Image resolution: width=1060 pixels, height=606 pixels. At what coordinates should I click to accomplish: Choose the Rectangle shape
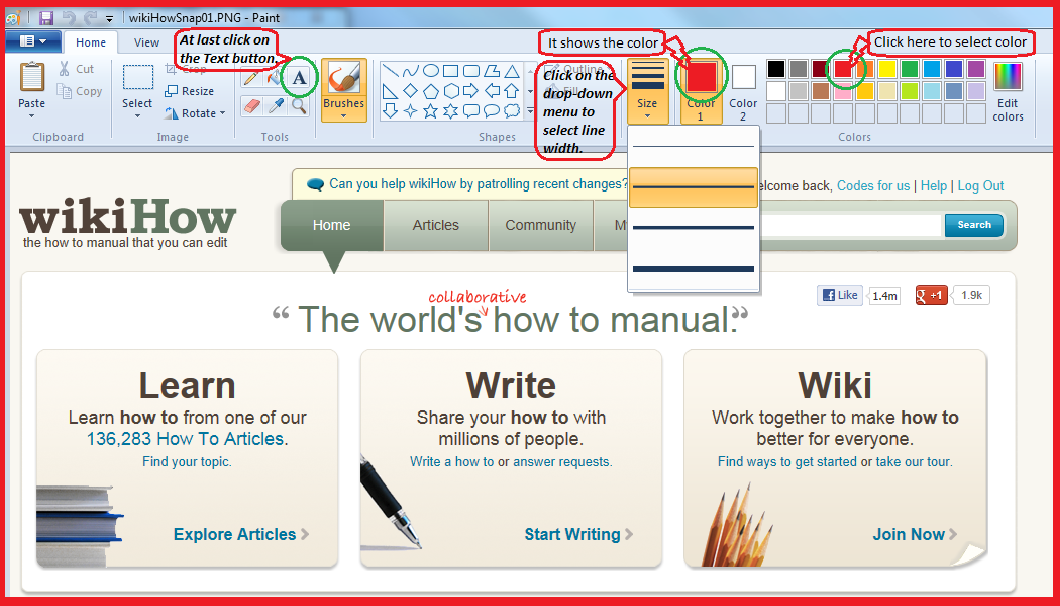pos(451,71)
